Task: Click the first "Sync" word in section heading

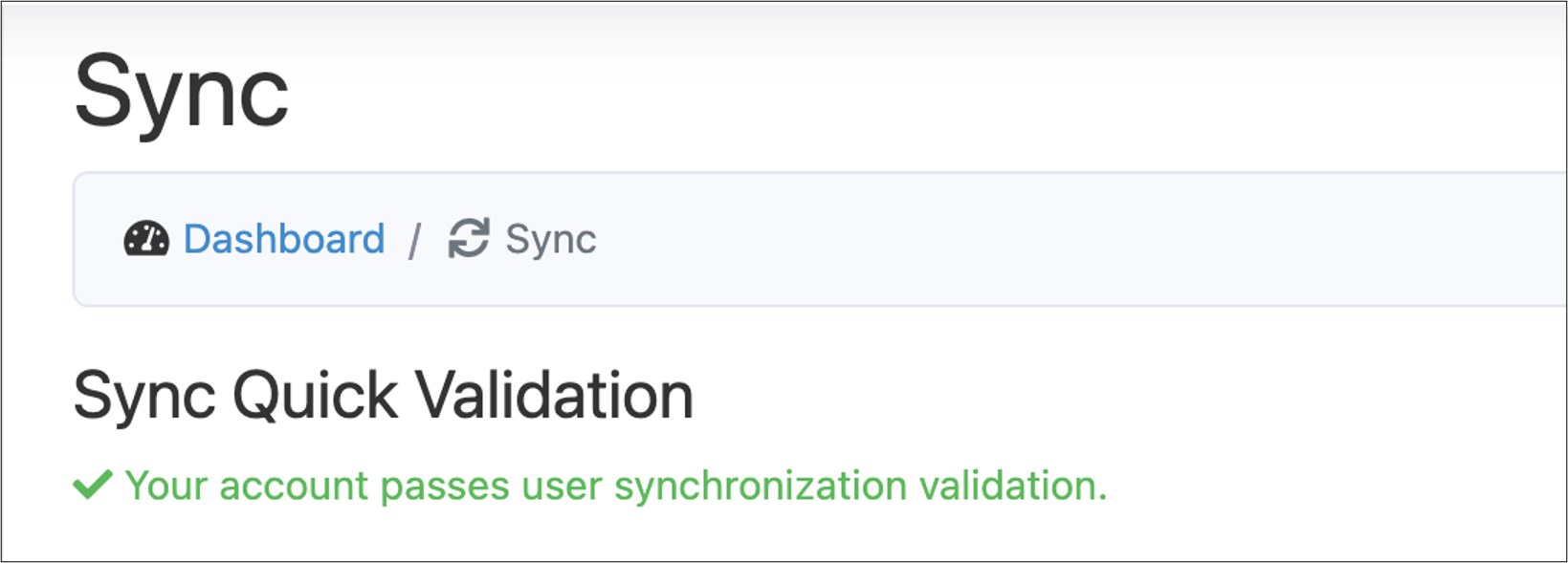Action: [144, 396]
